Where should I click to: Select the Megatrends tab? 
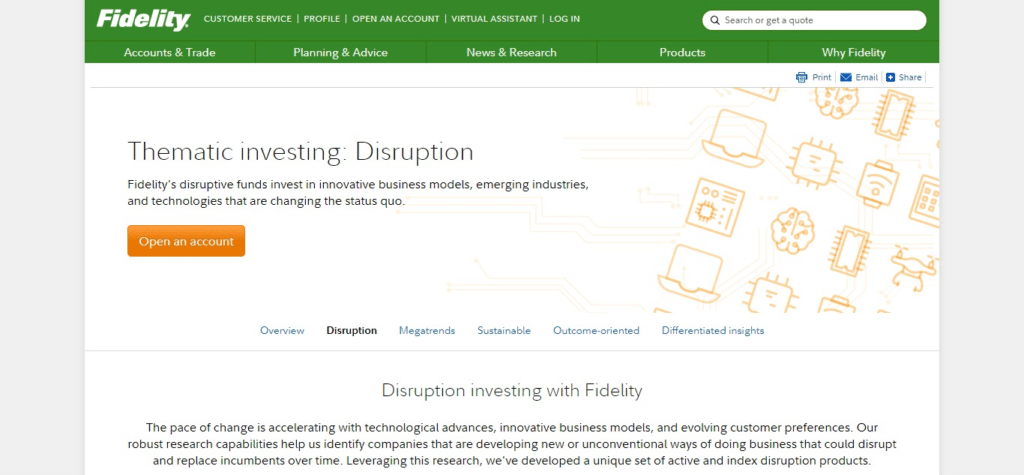427,331
